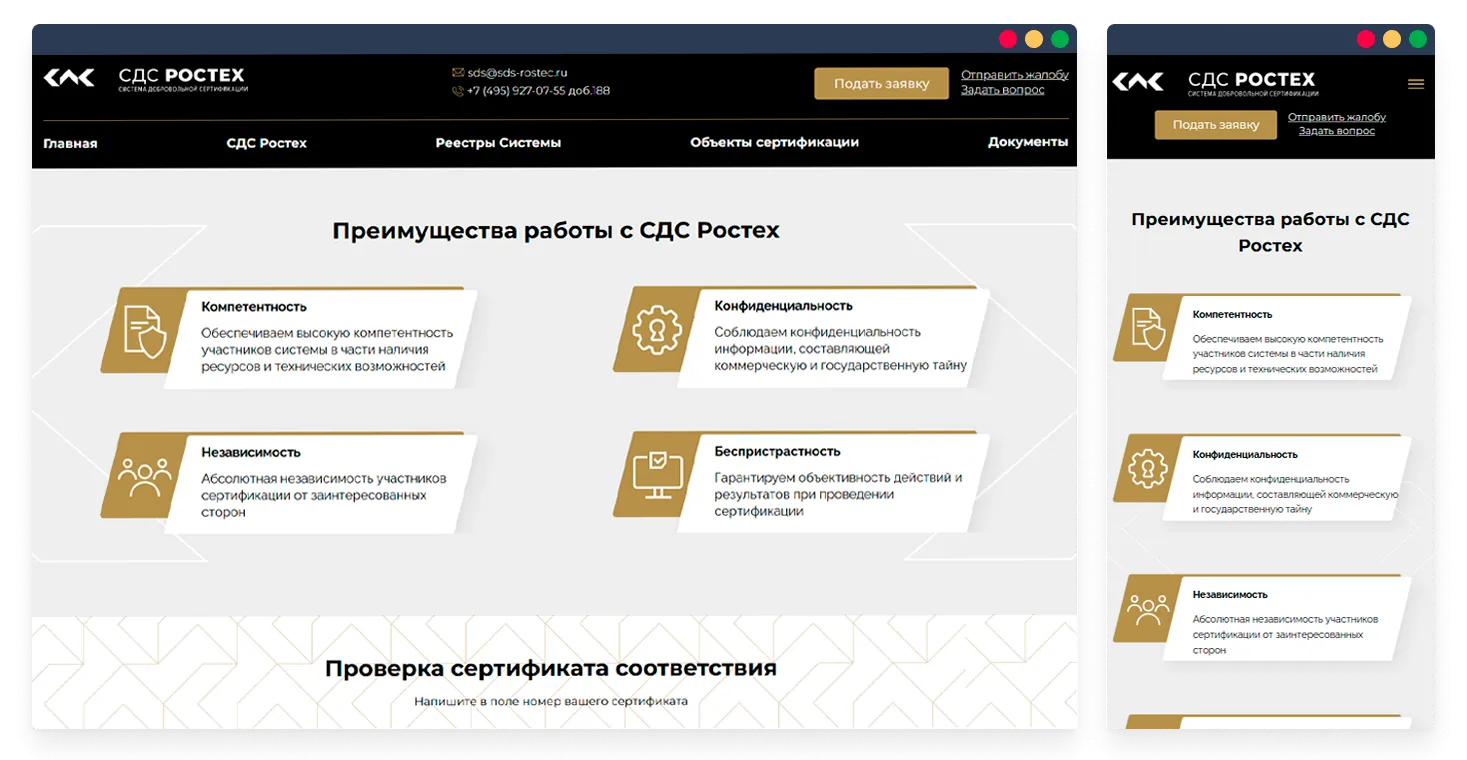Click the people Независимость icon in desktop view
The height and width of the screenshot is (760, 1467).
coord(144,476)
